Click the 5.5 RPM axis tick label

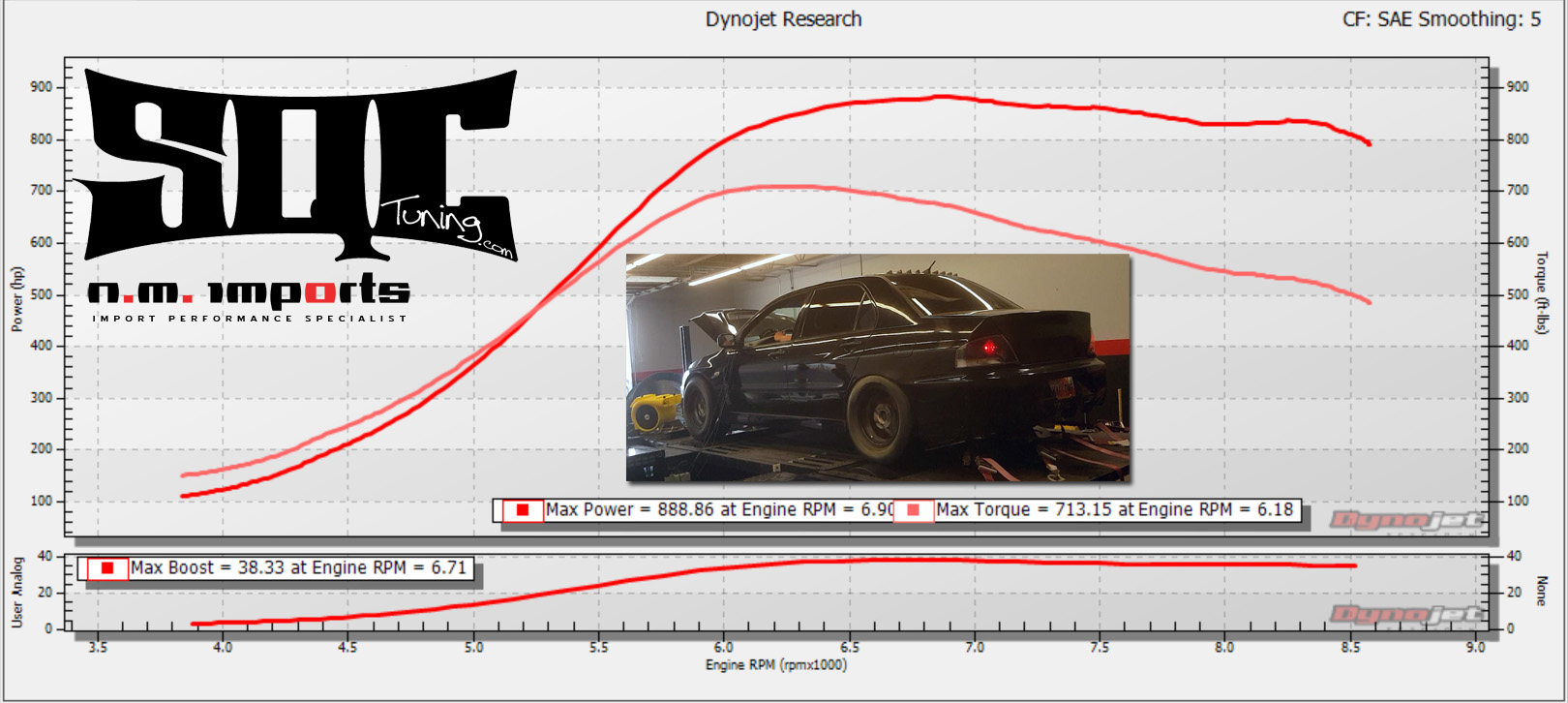(598, 647)
